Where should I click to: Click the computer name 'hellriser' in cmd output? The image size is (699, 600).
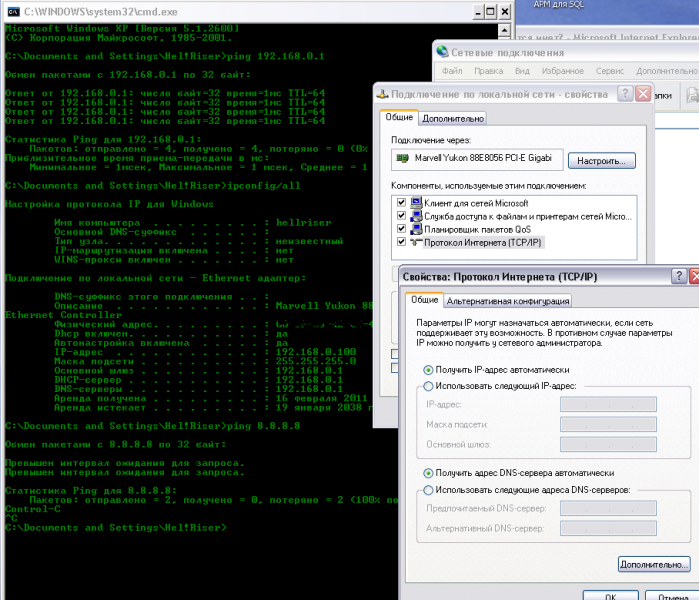(303, 222)
